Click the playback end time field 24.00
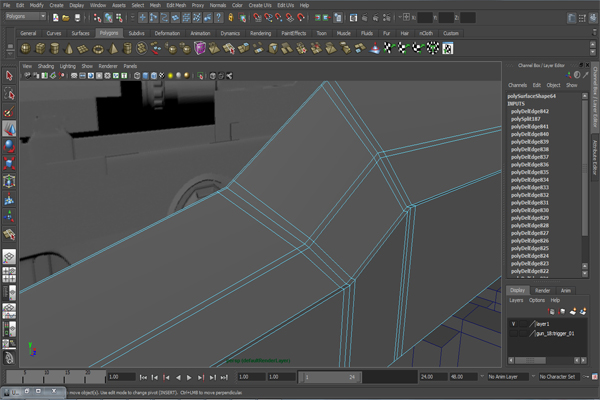The width and height of the screenshot is (600, 400). [x=434, y=377]
